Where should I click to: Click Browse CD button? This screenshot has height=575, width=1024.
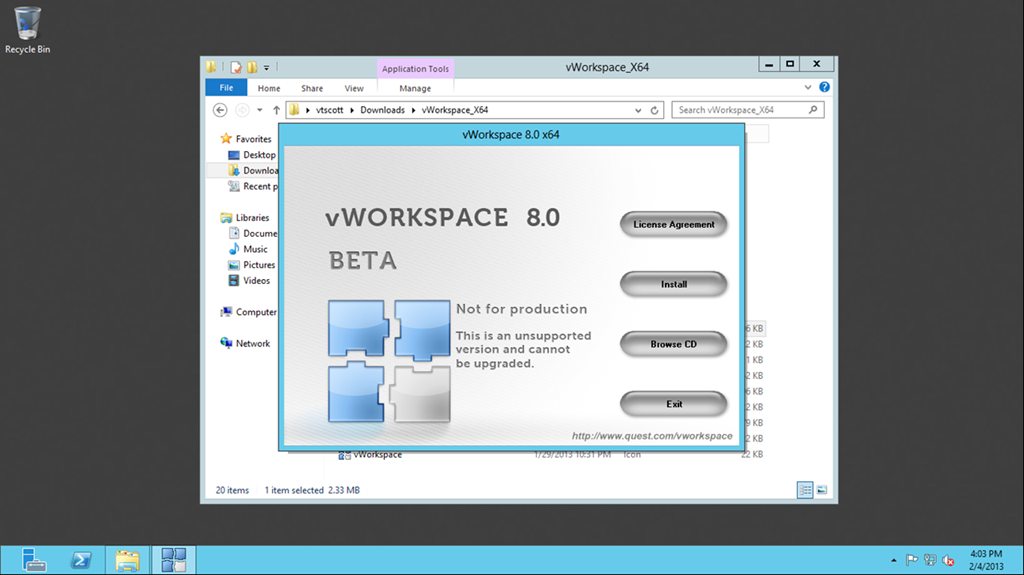673,344
